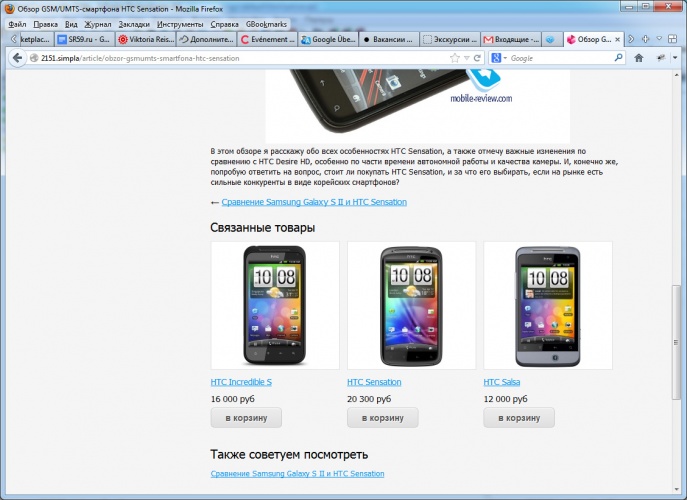This screenshot has width=687, height=500.
Task: Switch to the Вакансии tab
Action: pos(389,39)
